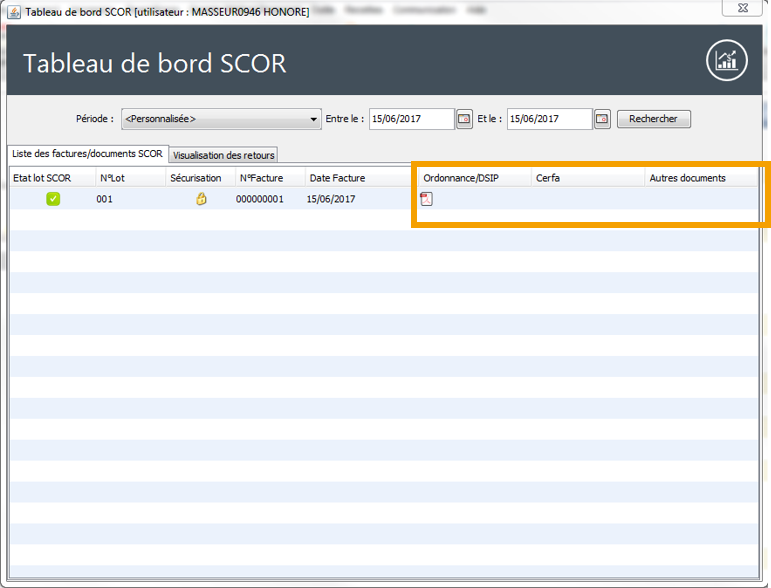Click the Java application icon in title bar
771x588 pixels.
pos(12,10)
